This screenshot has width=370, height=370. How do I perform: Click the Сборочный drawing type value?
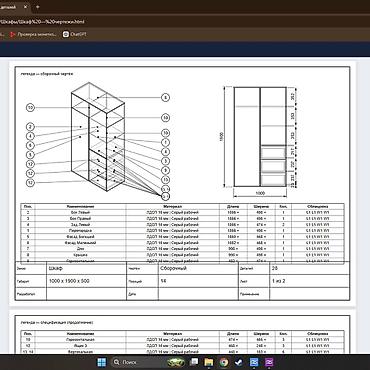pyautogui.click(x=173, y=268)
